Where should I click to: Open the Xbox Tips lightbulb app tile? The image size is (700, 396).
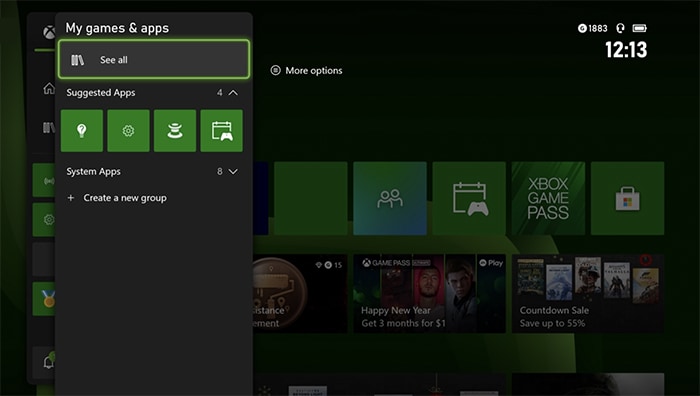[x=82, y=131]
